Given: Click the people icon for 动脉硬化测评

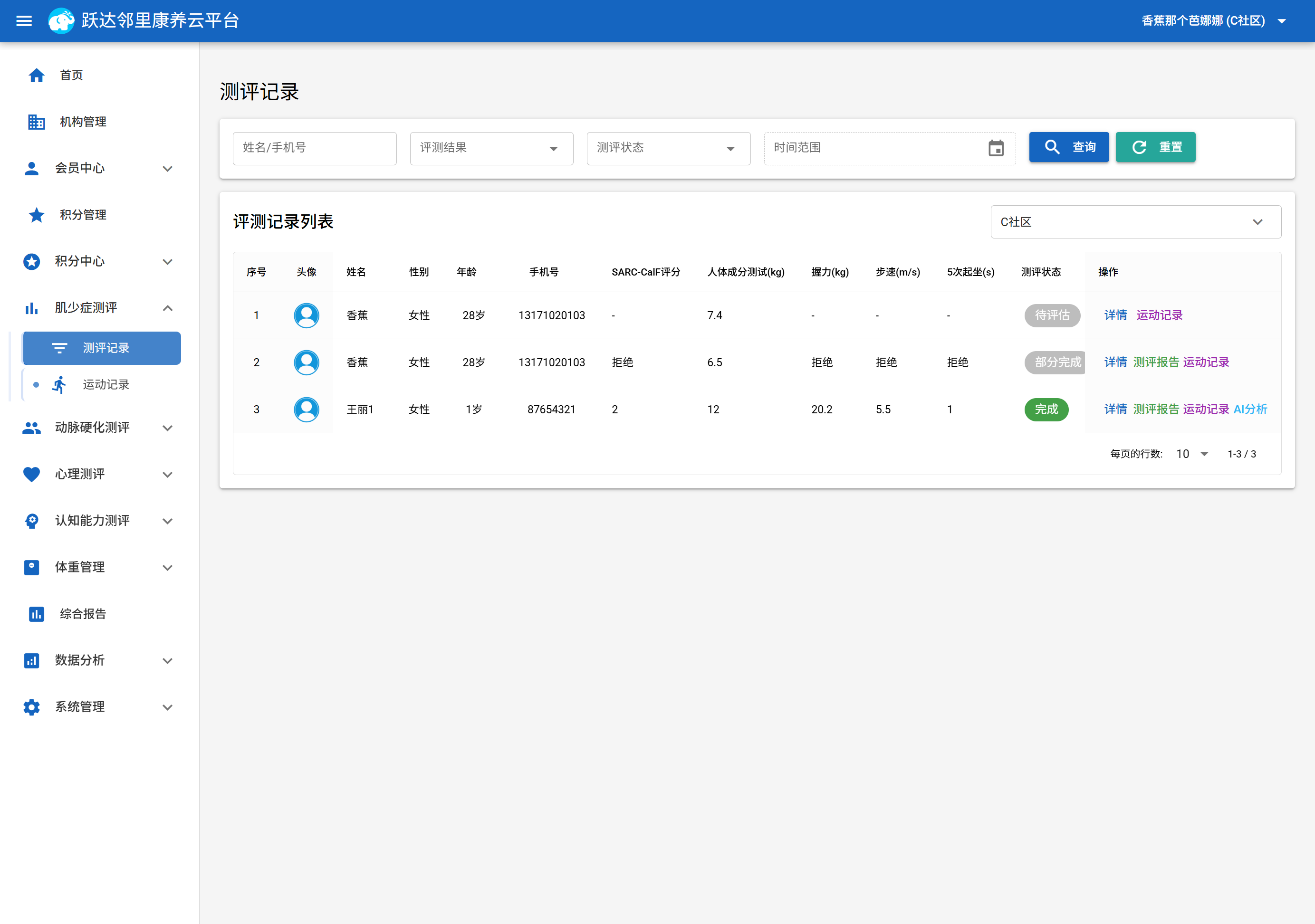Looking at the screenshot, I should pyautogui.click(x=31, y=428).
